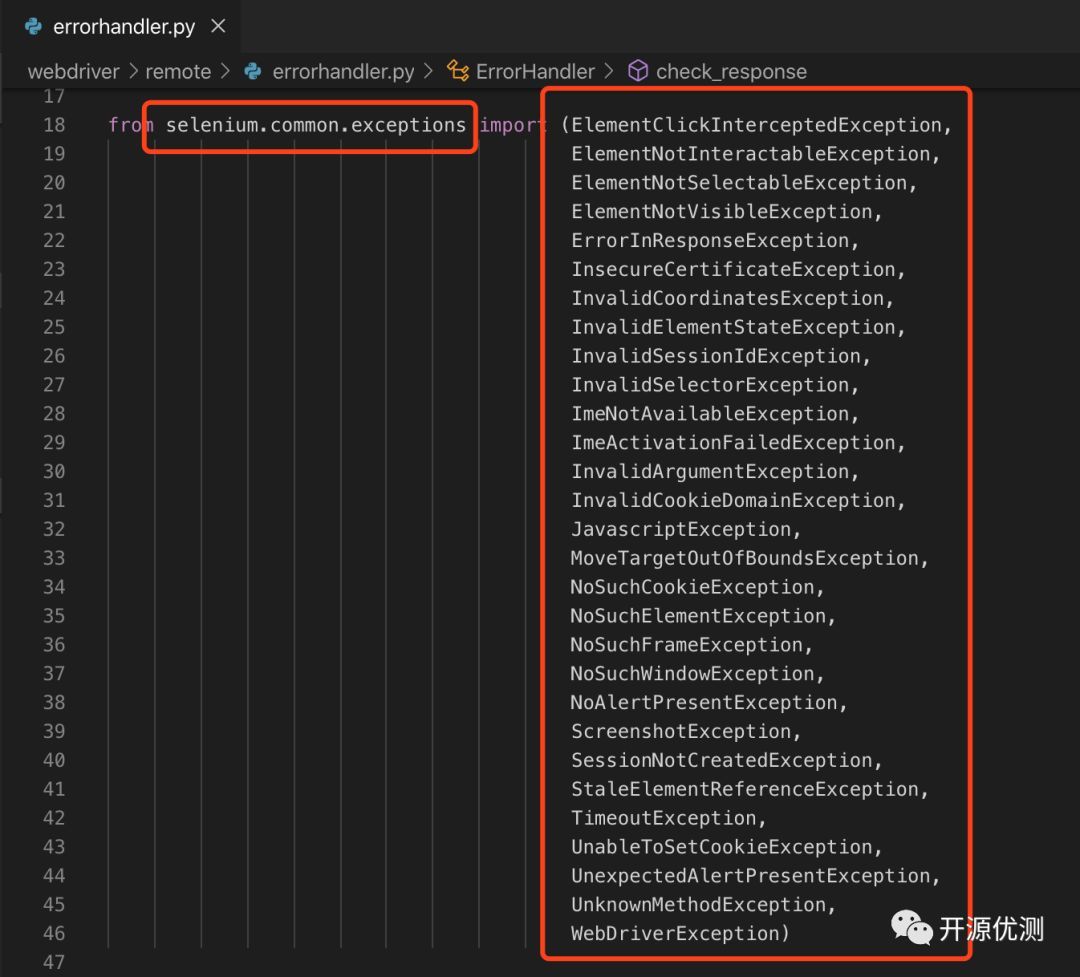The image size is (1080, 977).
Task: Click InsecureCertificateException on line 23
Action: click(x=734, y=269)
